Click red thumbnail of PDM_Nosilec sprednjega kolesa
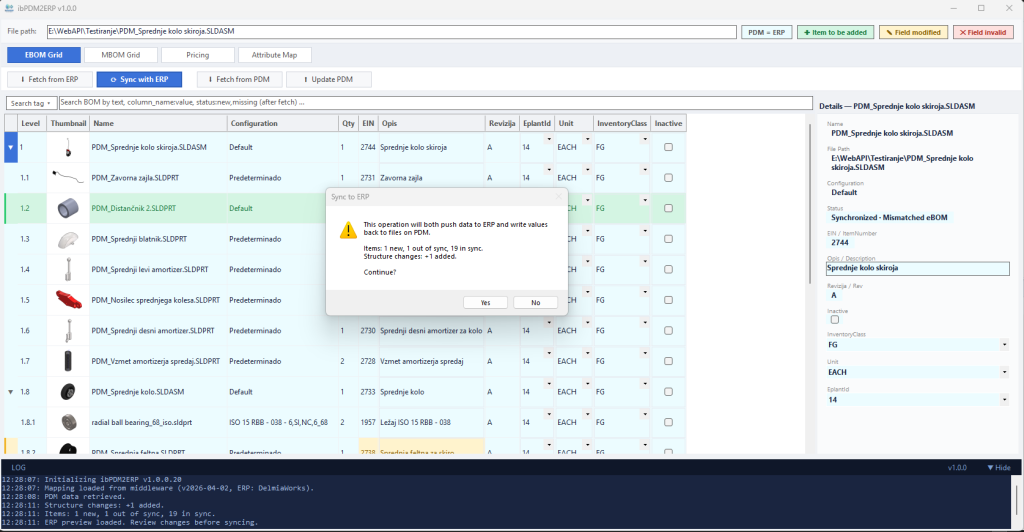Viewport: 1024px width, 532px height. click(x=69, y=300)
